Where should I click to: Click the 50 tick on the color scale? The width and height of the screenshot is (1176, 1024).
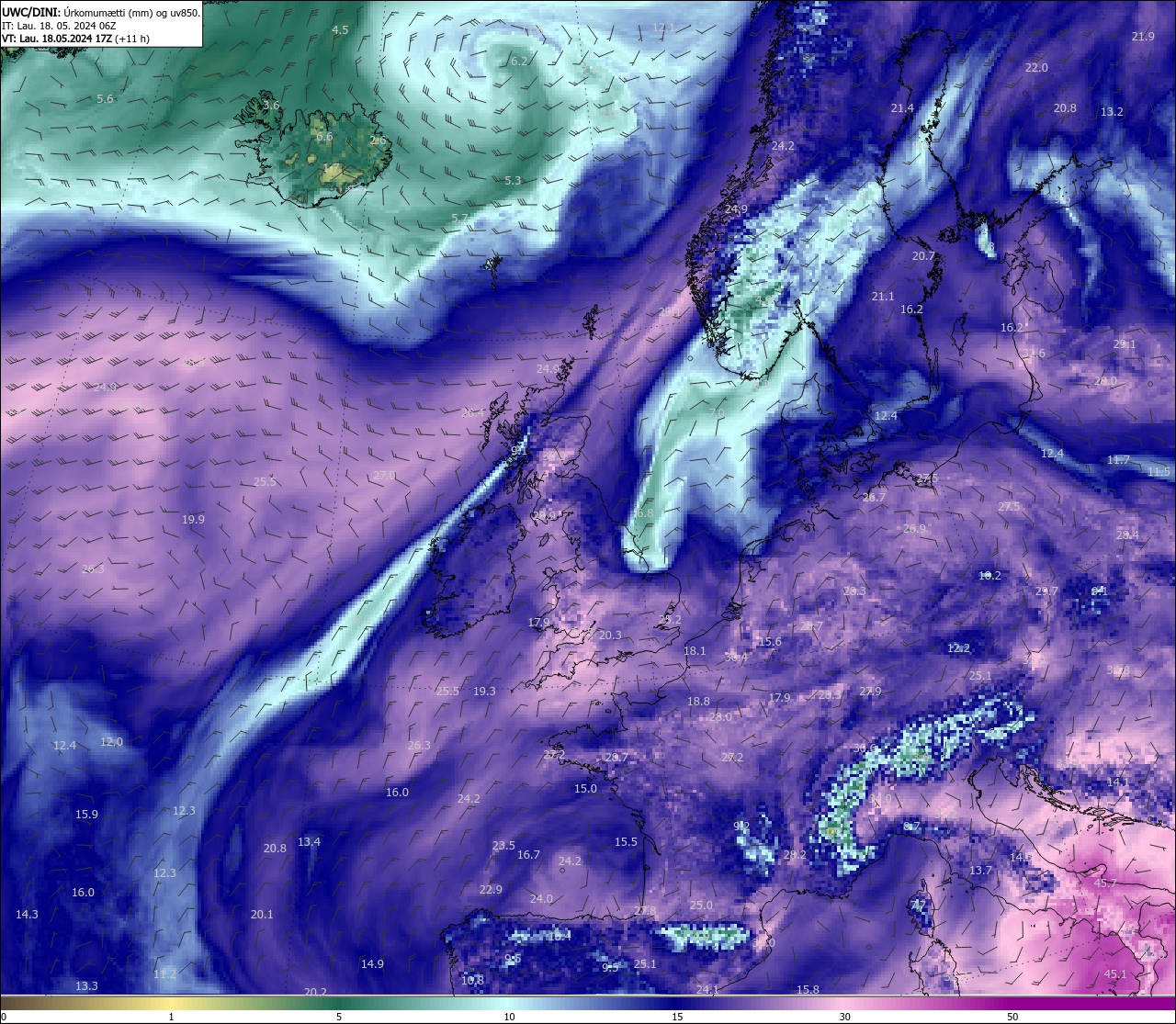tap(1012, 1017)
